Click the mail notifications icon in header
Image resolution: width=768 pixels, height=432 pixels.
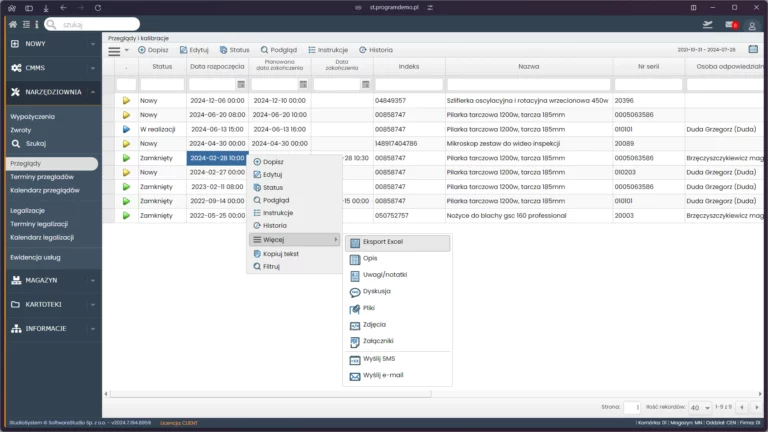click(730, 25)
